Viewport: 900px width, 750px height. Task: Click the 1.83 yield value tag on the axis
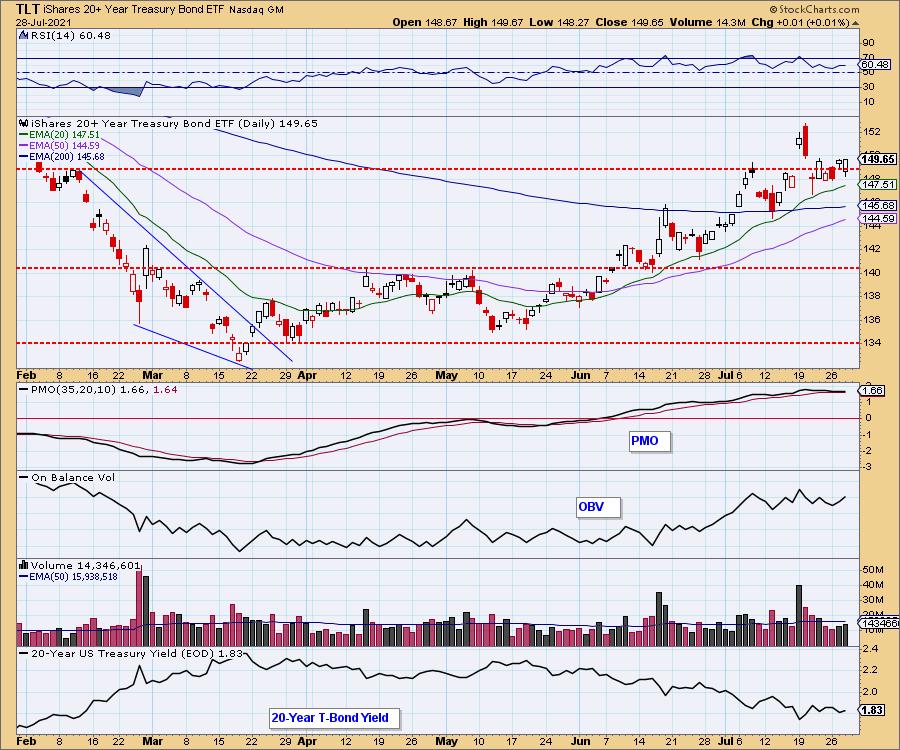872,710
